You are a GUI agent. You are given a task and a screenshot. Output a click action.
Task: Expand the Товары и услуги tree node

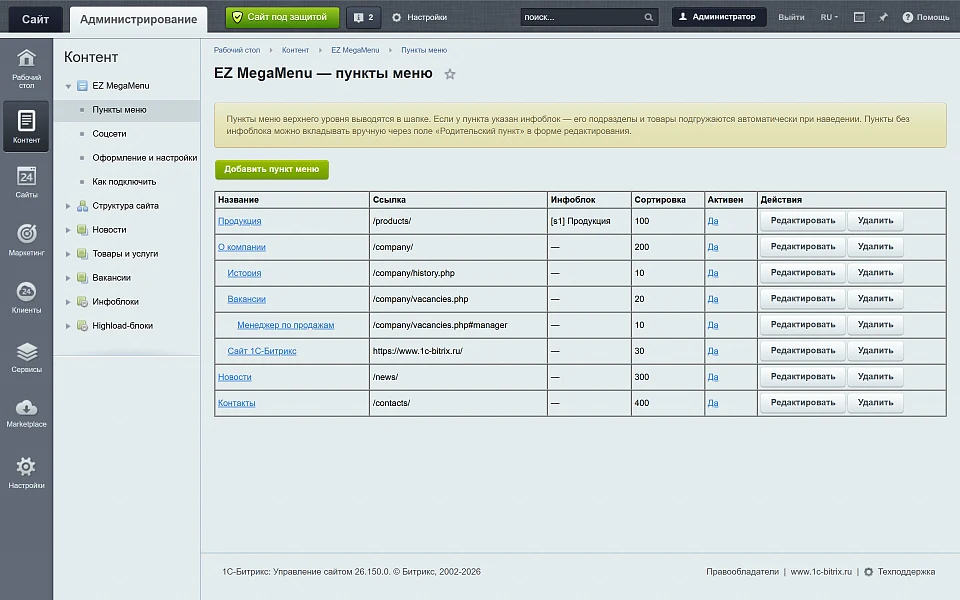(x=68, y=254)
